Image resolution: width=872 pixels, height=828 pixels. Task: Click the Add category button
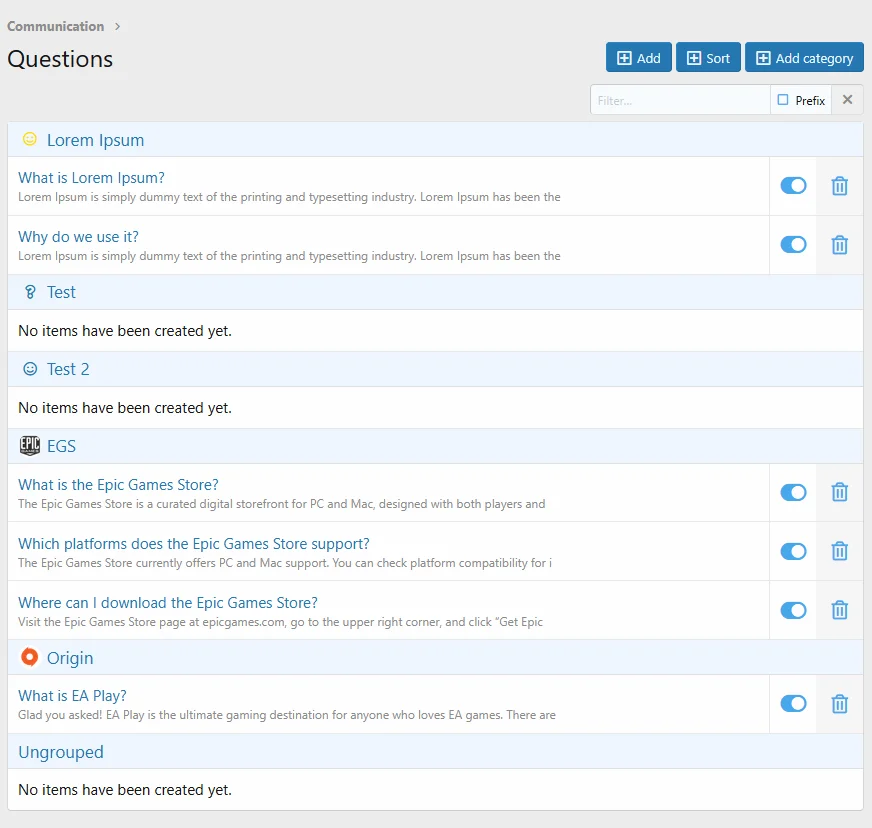pyautogui.click(x=804, y=58)
